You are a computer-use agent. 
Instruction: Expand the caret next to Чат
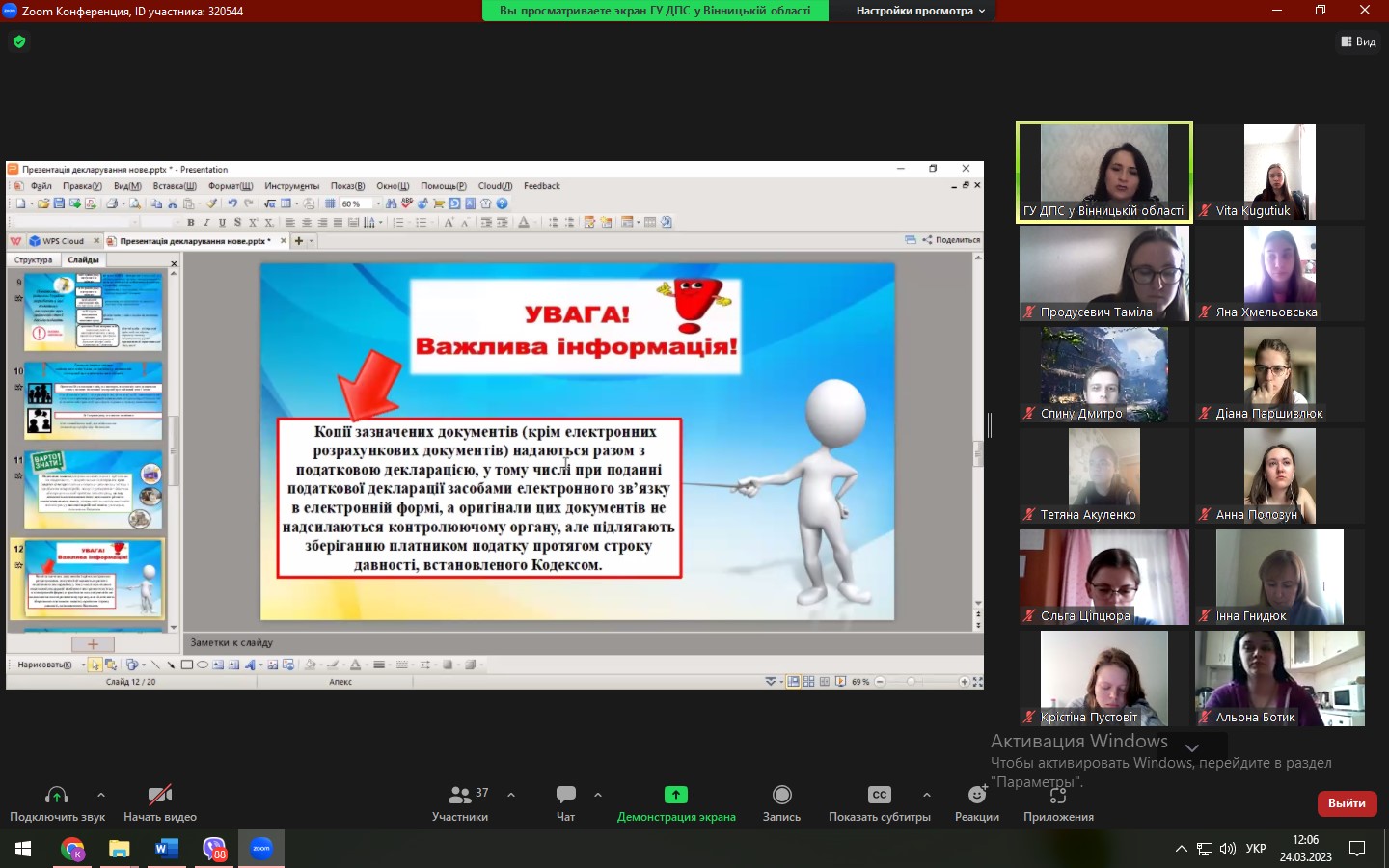coord(598,795)
